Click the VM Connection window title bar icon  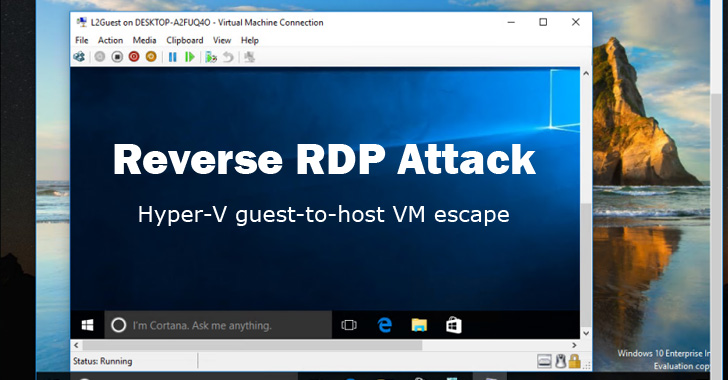pyautogui.click(x=82, y=22)
